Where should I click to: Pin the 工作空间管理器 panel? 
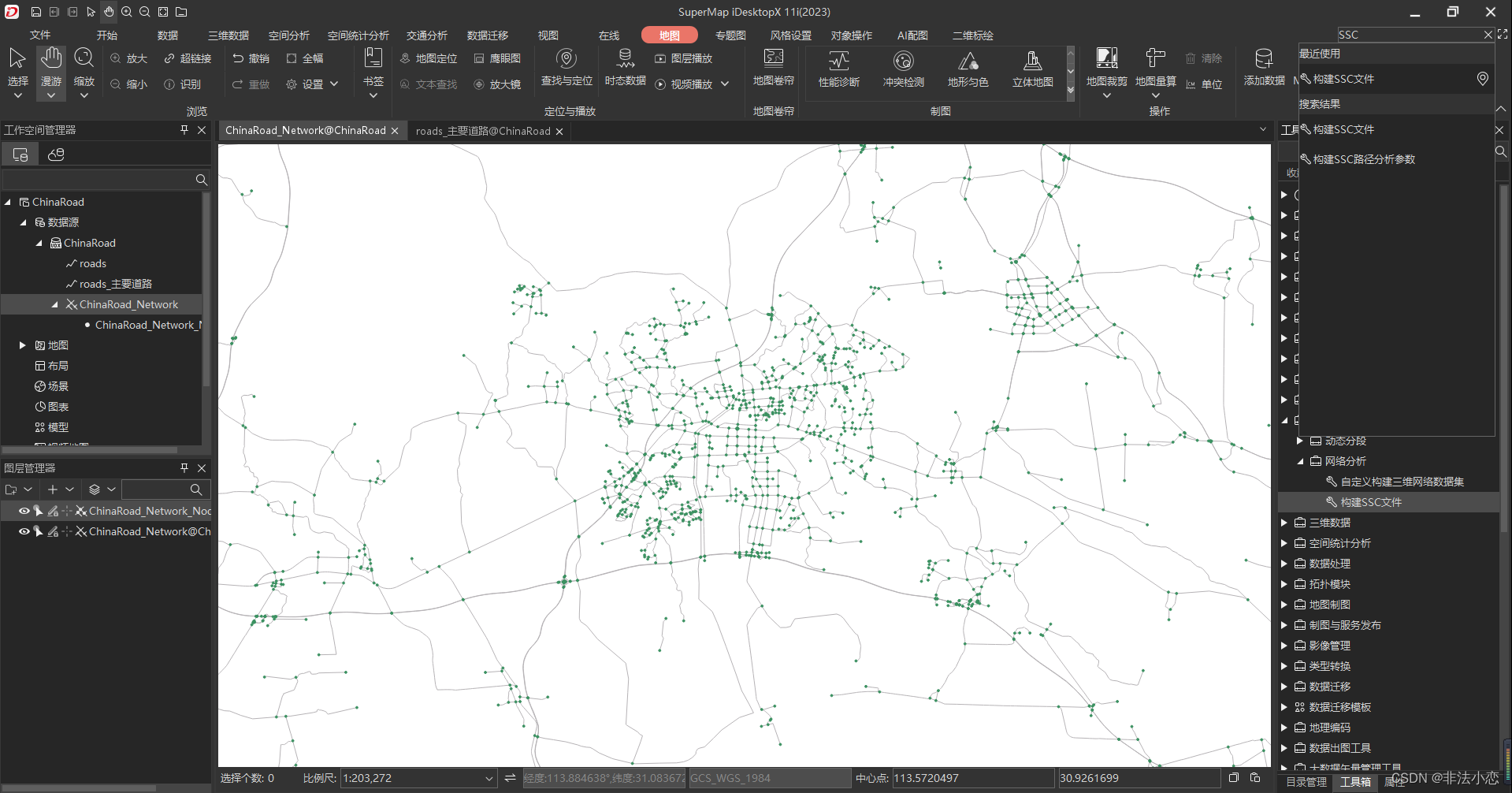click(184, 130)
